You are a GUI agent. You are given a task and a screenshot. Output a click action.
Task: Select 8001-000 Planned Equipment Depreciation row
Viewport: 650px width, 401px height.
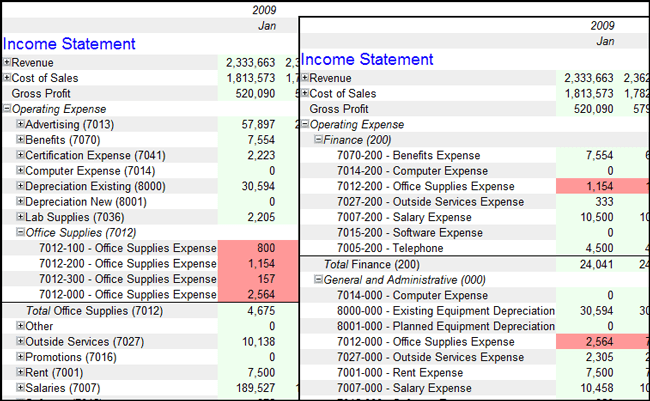tap(446, 326)
